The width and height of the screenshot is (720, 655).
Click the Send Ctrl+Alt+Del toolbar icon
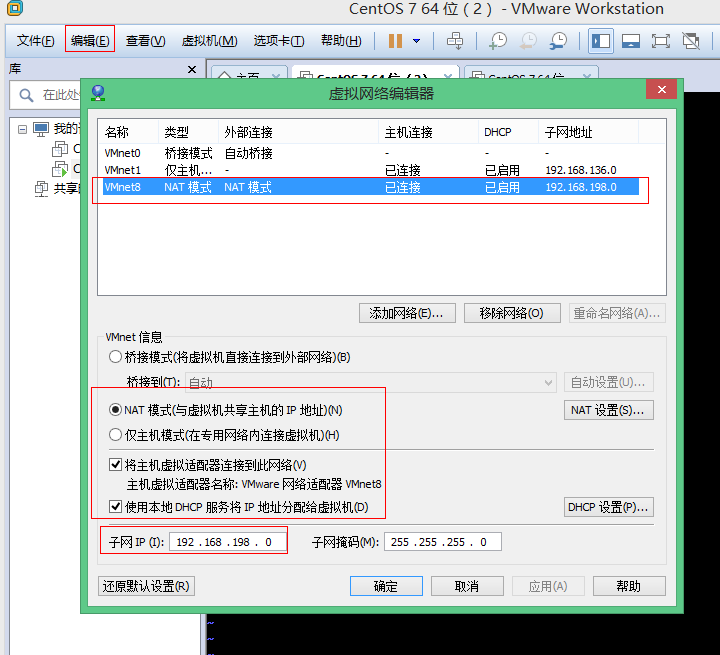pyautogui.click(x=455, y=41)
